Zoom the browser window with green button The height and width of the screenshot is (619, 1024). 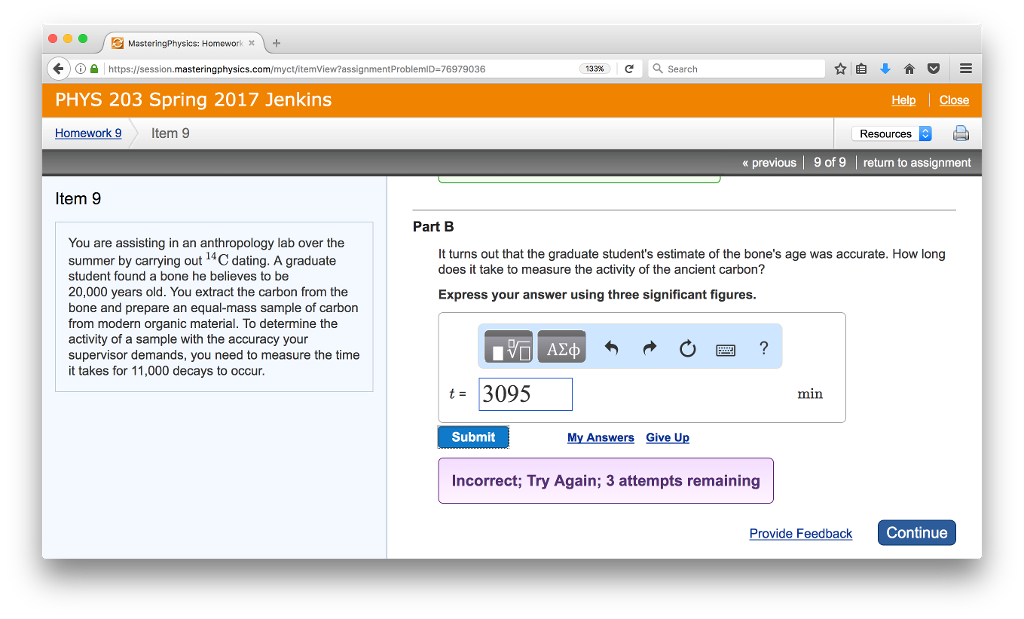click(83, 39)
